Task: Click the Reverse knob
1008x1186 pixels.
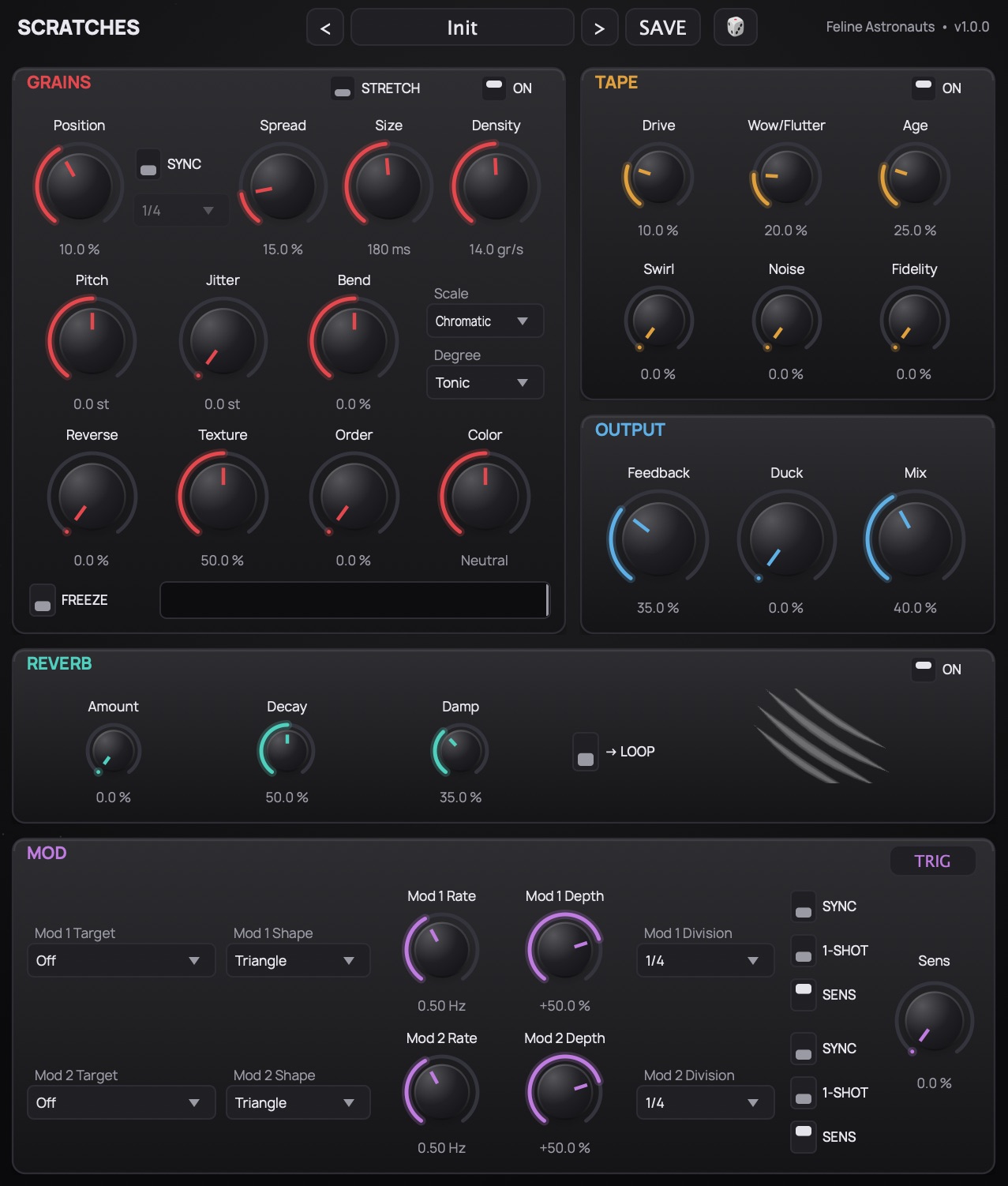Action: 92,496
